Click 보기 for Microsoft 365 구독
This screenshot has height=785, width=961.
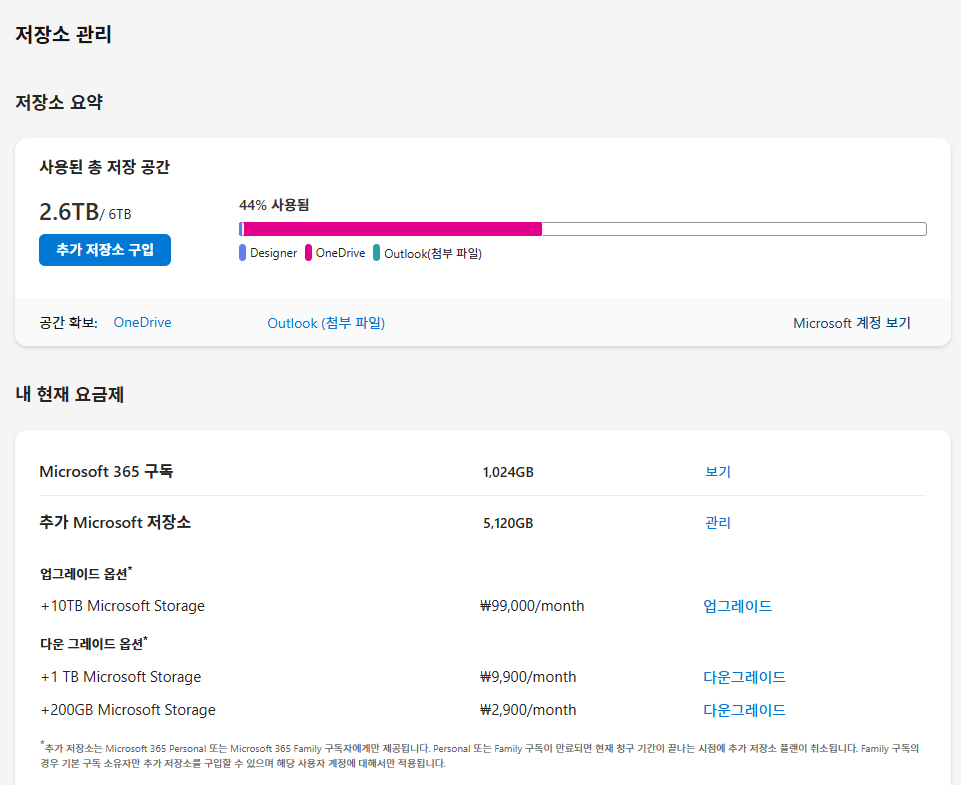[x=718, y=472]
